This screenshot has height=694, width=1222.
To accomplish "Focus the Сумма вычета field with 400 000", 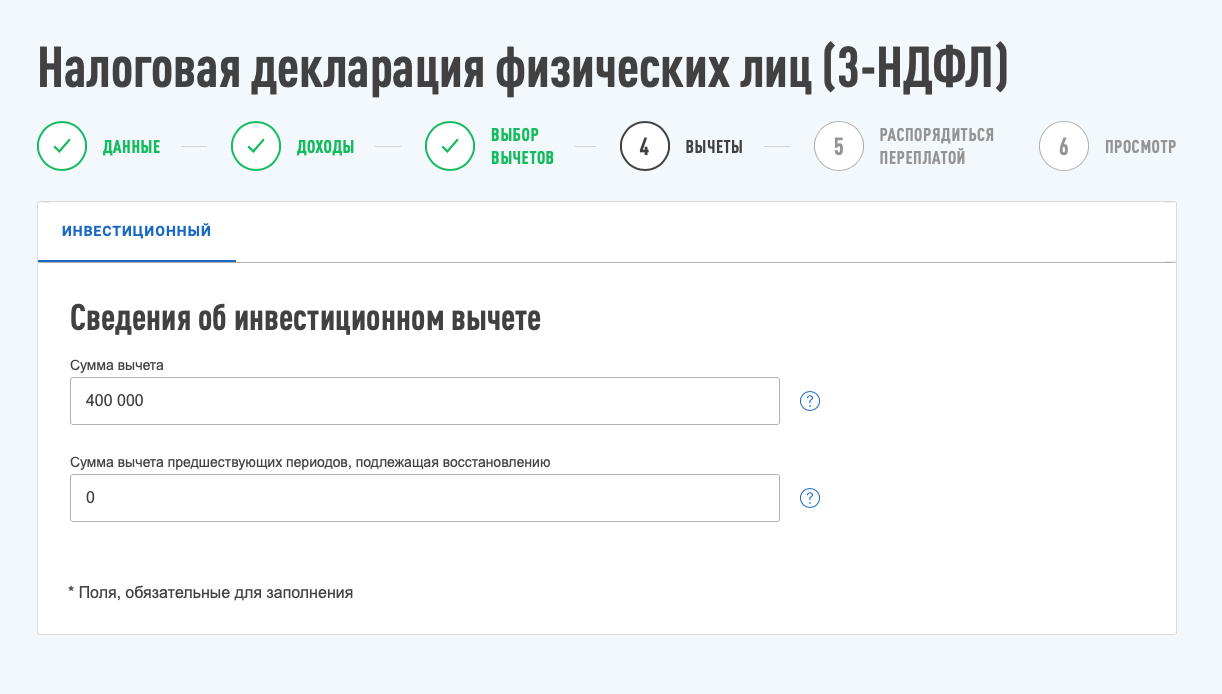I will (x=425, y=401).
